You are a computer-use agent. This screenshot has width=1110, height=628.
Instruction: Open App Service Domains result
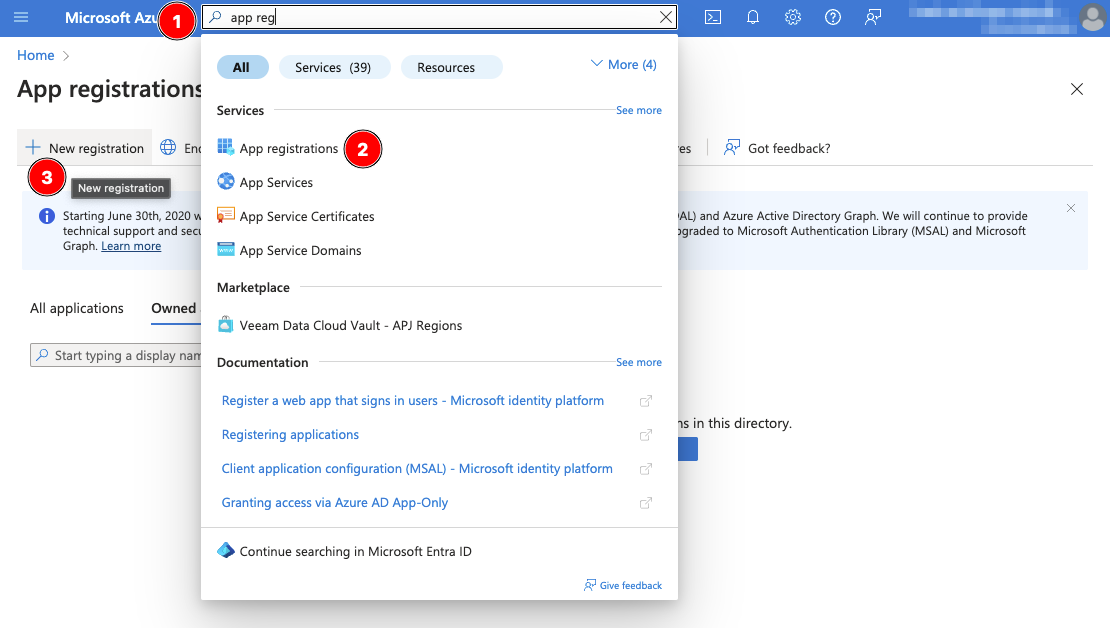tap(300, 250)
